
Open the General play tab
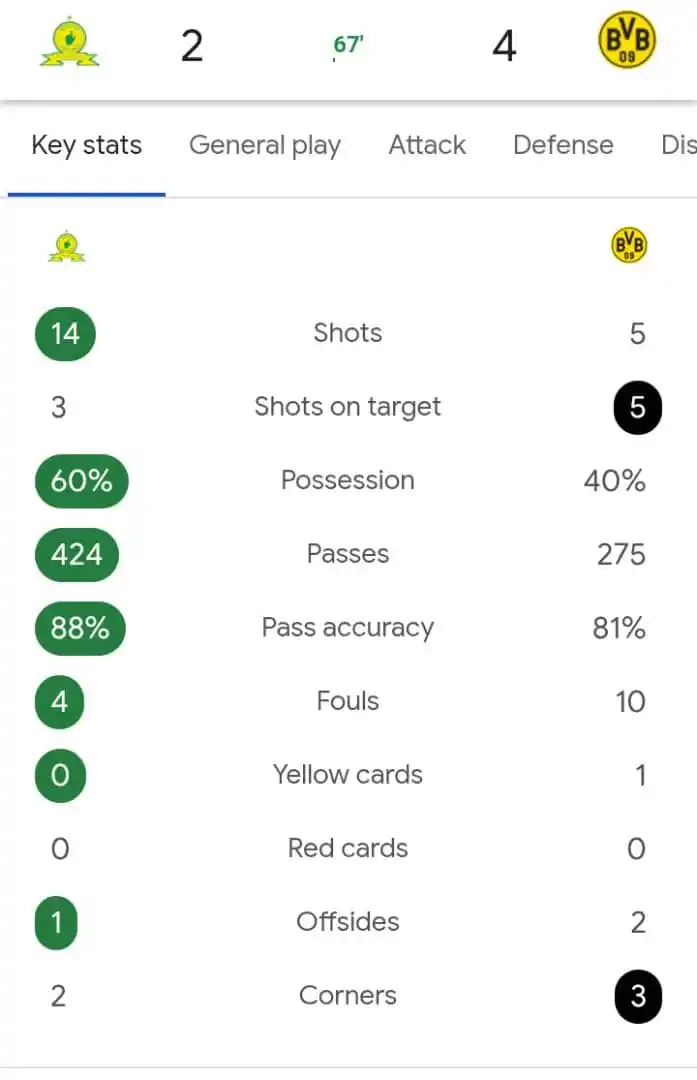tap(265, 145)
